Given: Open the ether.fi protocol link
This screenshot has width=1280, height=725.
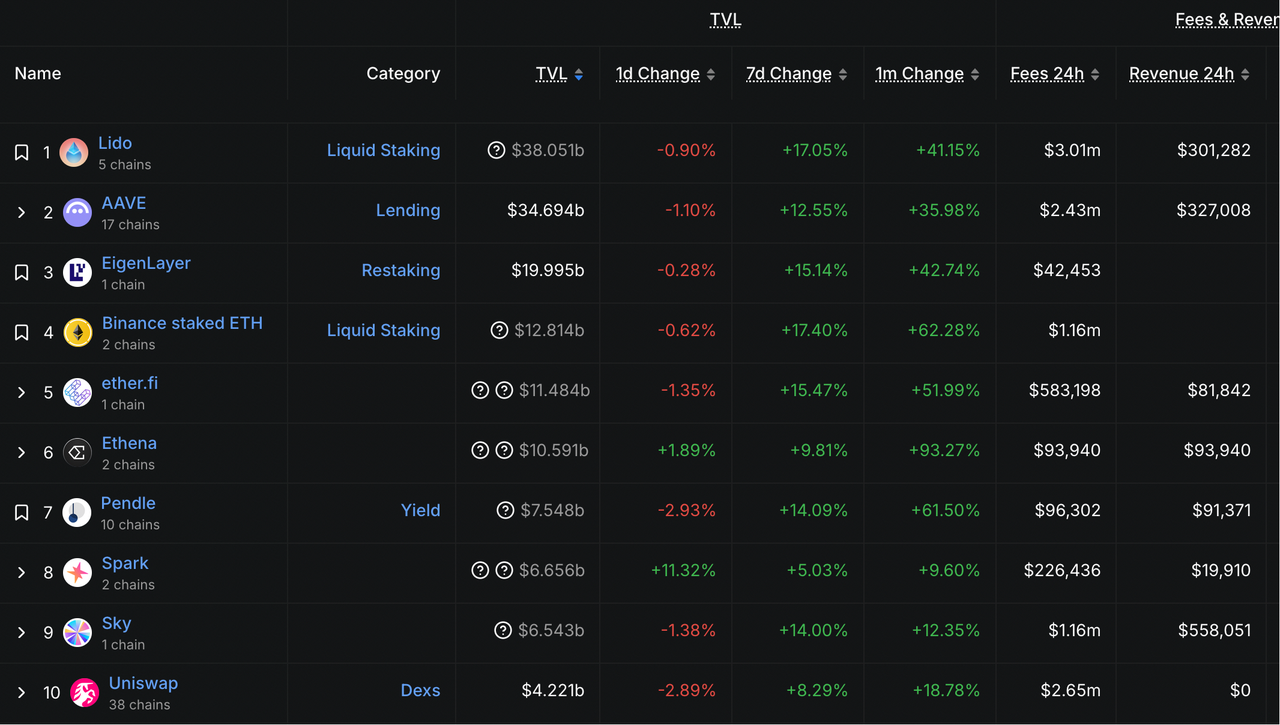Looking at the screenshot, I should click(x=130, y=383).
